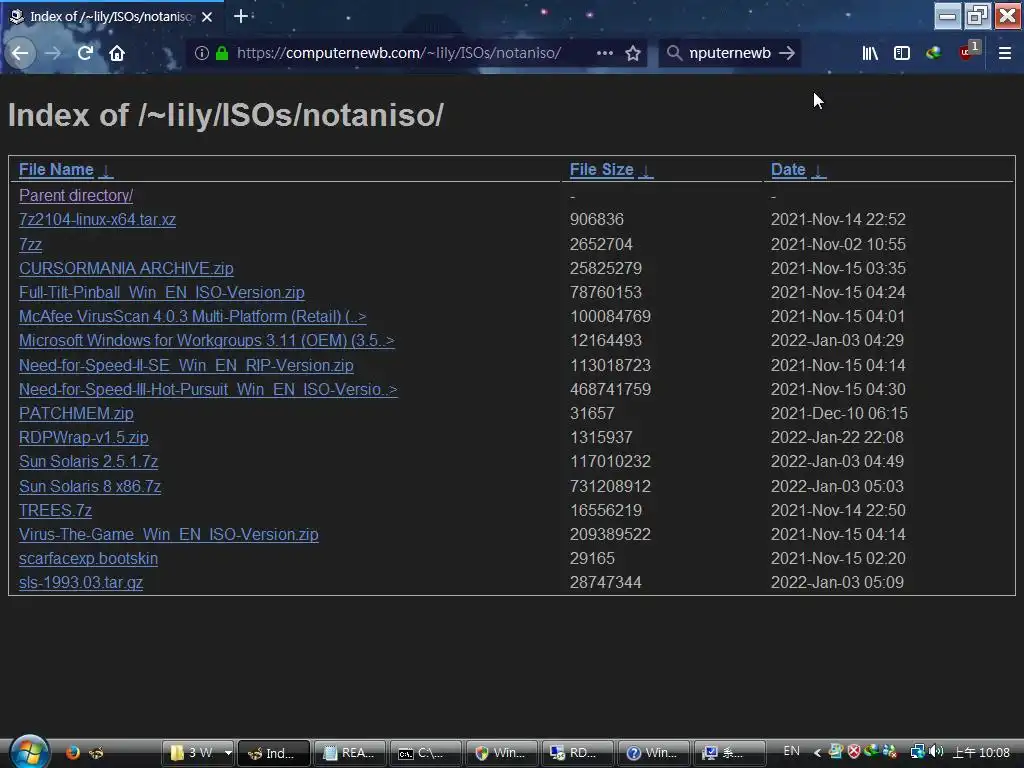Launch Firefox from quick launch bar
The height and width of the screenshot is (768, 1024).
pyautogui.click(x=72, y=752)
